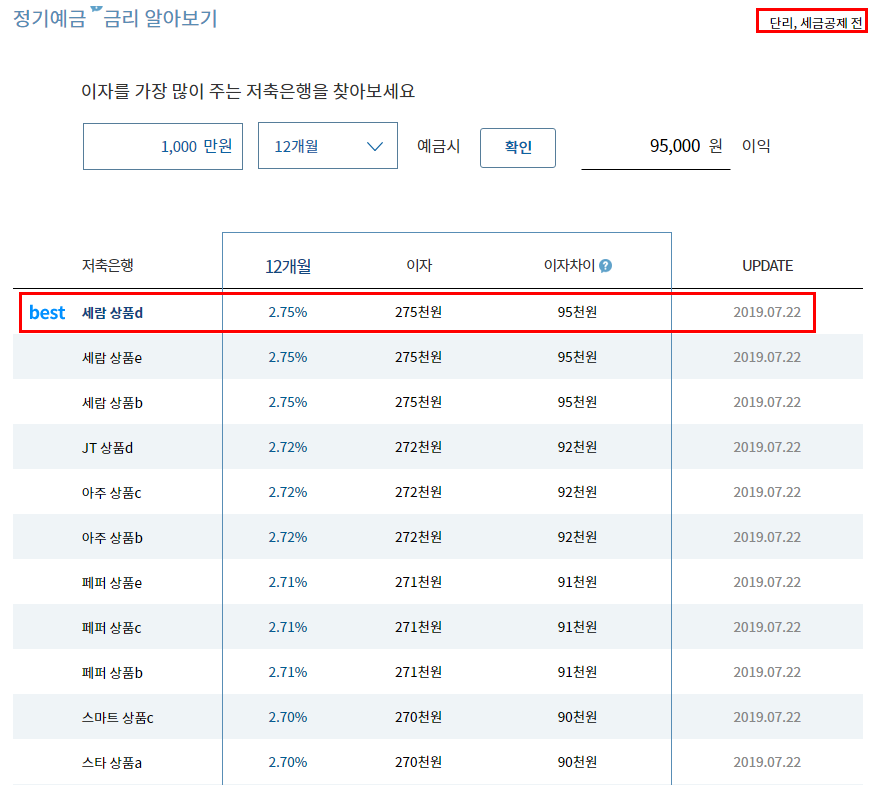This screenshot has height=785, width=869.
Task: Click the 12개월 column header in table
Action: pyautogui.click(x=288, y=267)
